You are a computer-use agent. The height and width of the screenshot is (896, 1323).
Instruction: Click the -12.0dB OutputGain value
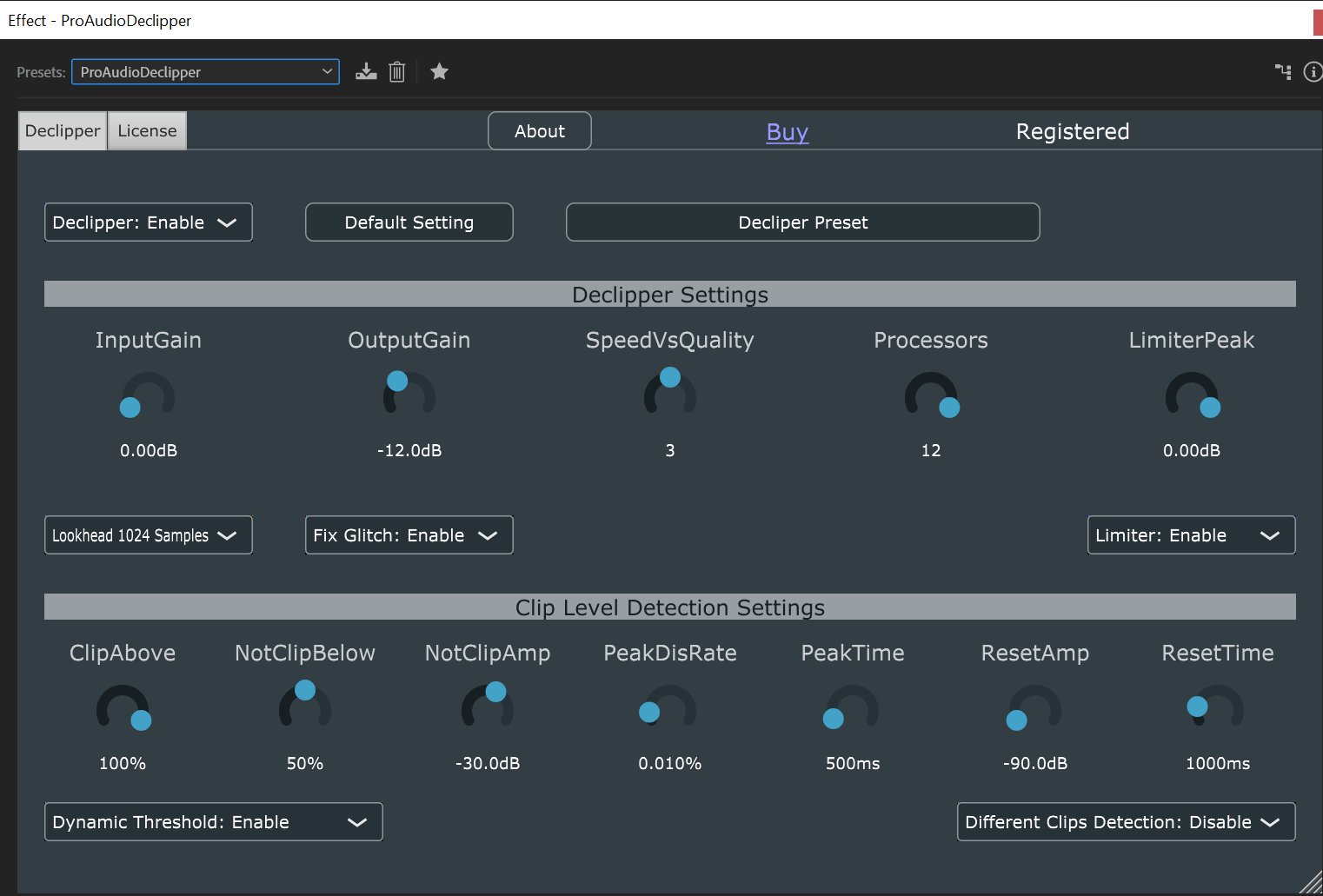pos(409,450)
